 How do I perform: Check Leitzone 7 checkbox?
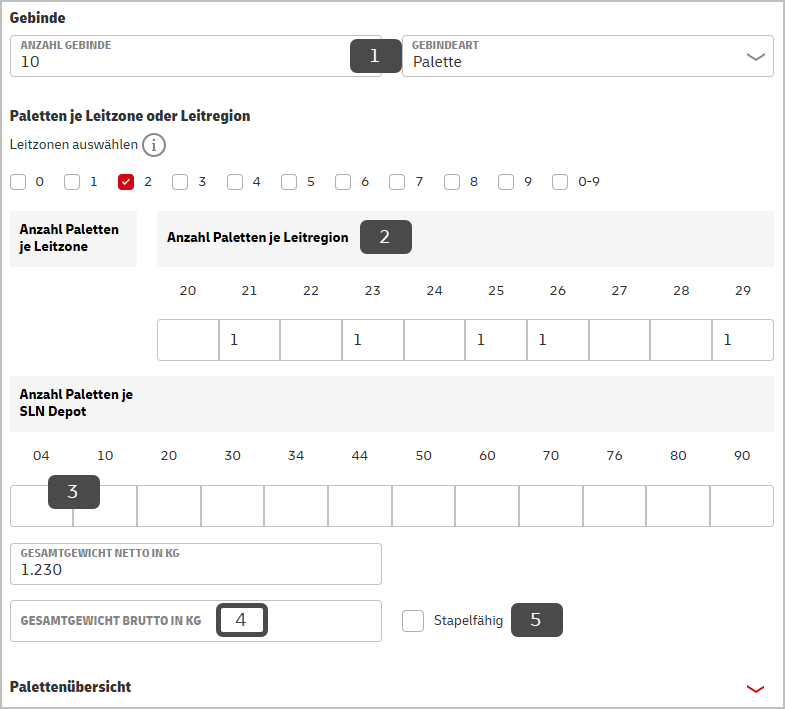point(397,182)
